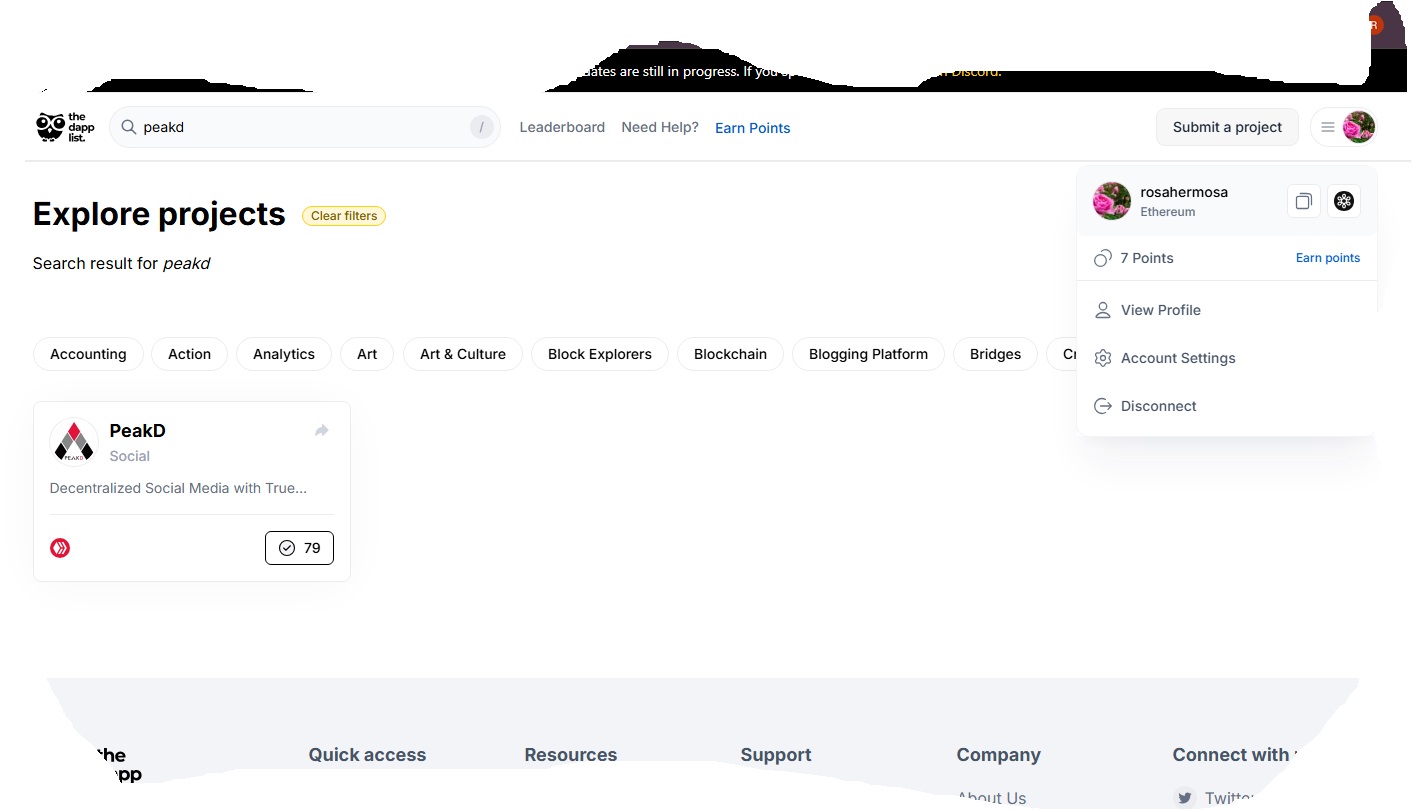Click PeakD description text
The image size is (1413, 811).
coord(178,488)
